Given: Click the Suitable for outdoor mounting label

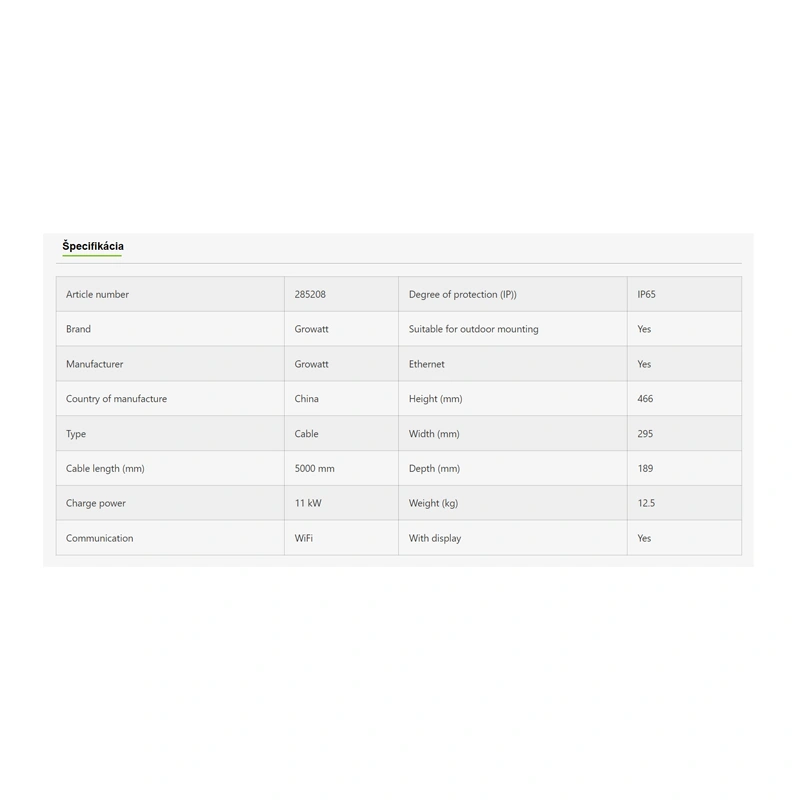Looking at the screenshot, I should click(474, 329).
